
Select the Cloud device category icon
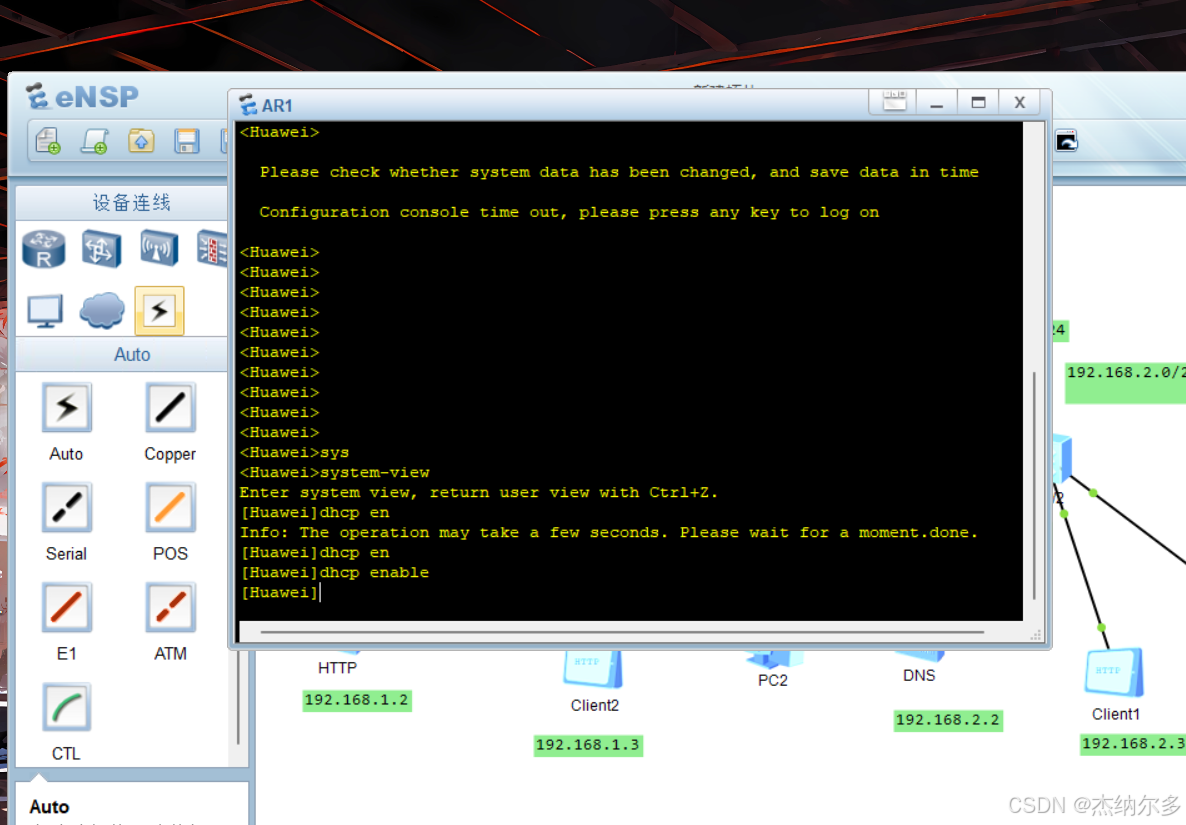[x=102, y=310]
